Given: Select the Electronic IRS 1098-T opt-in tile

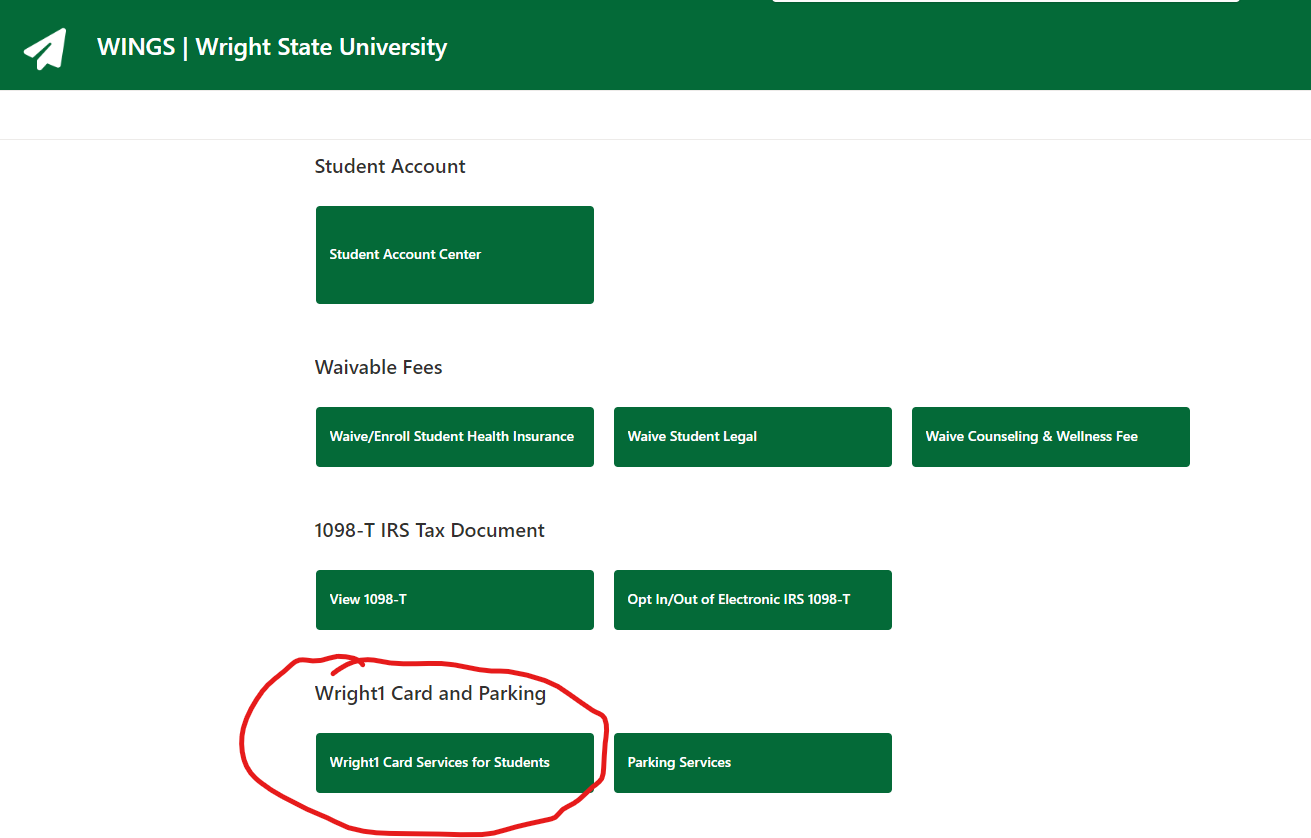Looking at the screenshot, I should [x=752, y=599].
